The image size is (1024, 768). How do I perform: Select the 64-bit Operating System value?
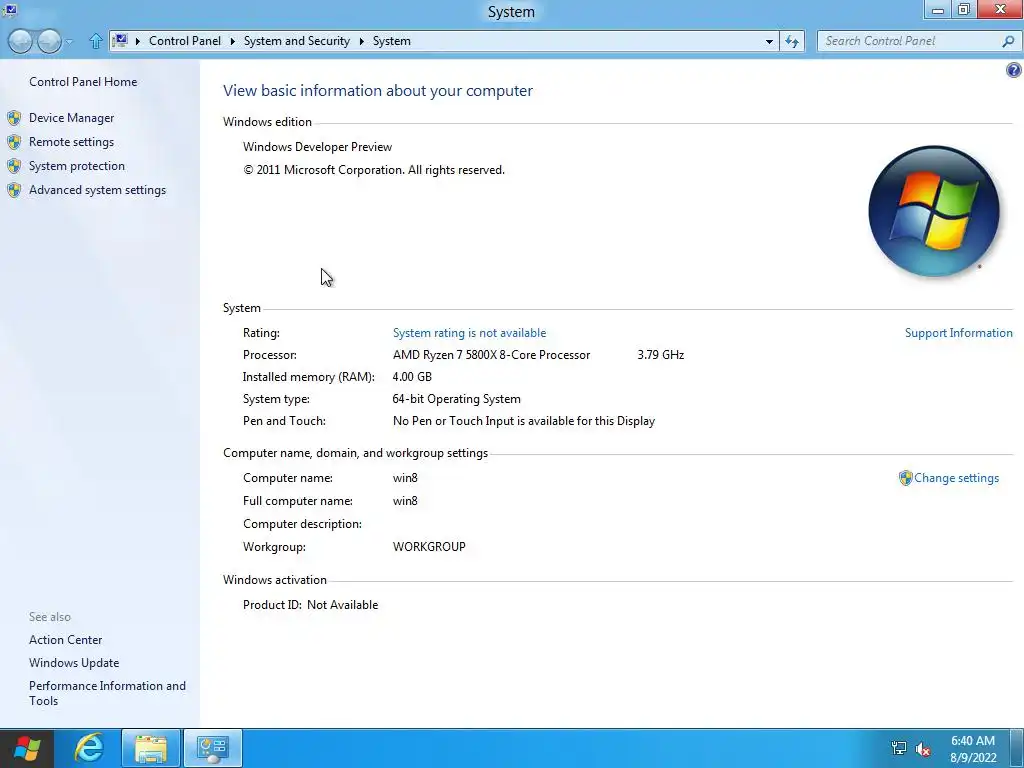[456, 399]
